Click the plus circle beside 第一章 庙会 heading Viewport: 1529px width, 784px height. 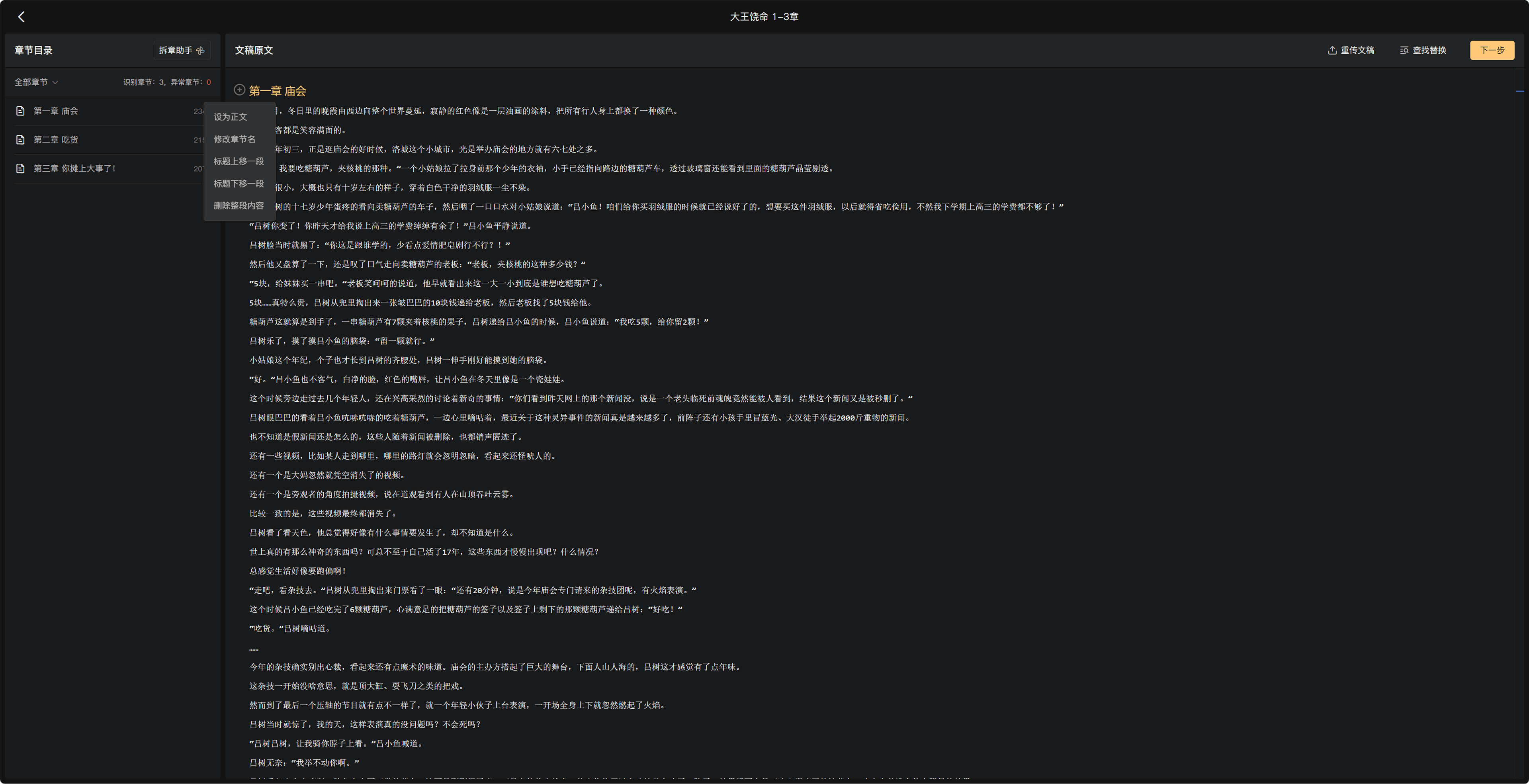point(239,90)
